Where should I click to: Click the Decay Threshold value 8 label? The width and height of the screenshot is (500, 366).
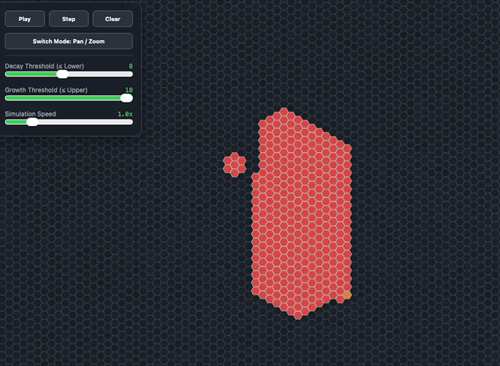tap(131, 66)
